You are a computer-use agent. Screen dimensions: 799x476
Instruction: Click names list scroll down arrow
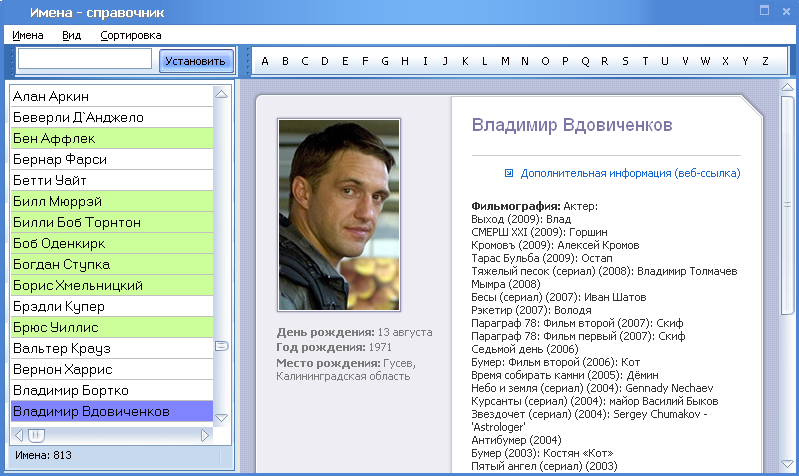pyautogui.click(x=221, y=418)
